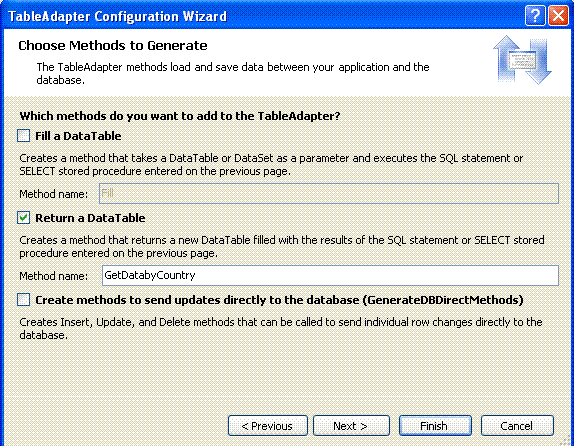This screenshot has width=574, height=446.
Task: Click the TableAdapter Configuration Wizard title bar
Action: pos(264,16)
